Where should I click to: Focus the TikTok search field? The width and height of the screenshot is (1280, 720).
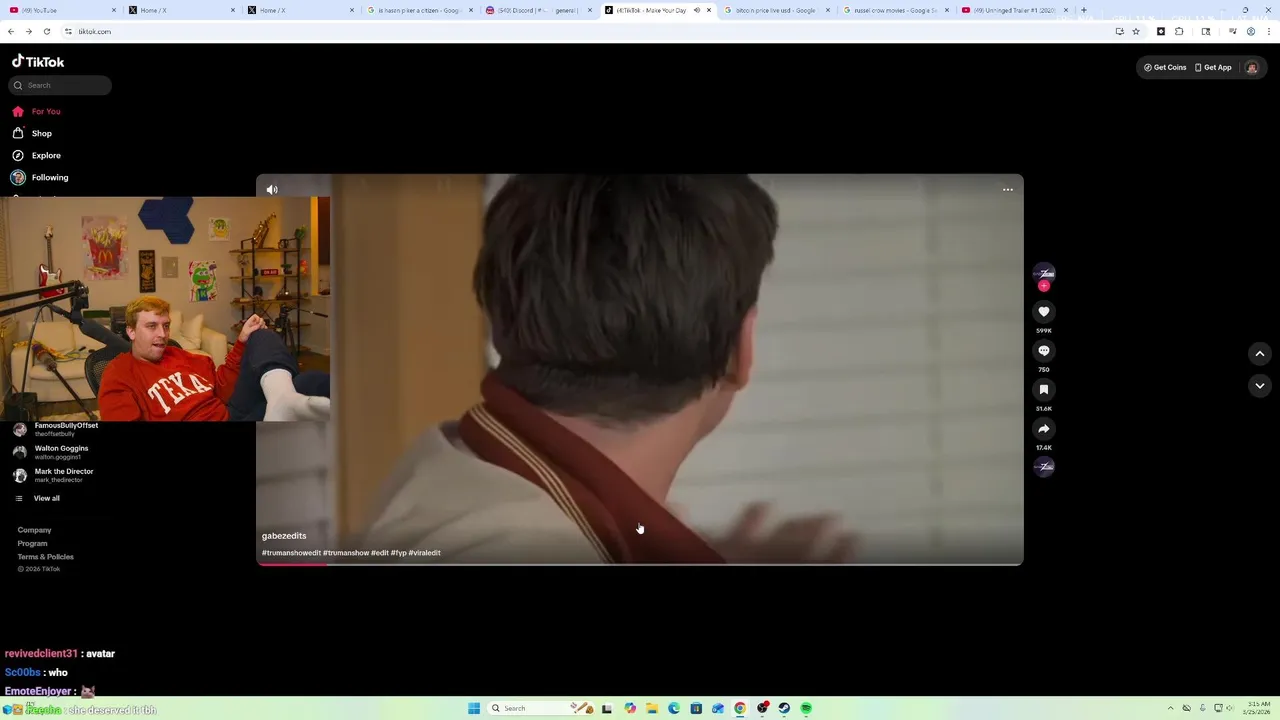click(60, 85)
